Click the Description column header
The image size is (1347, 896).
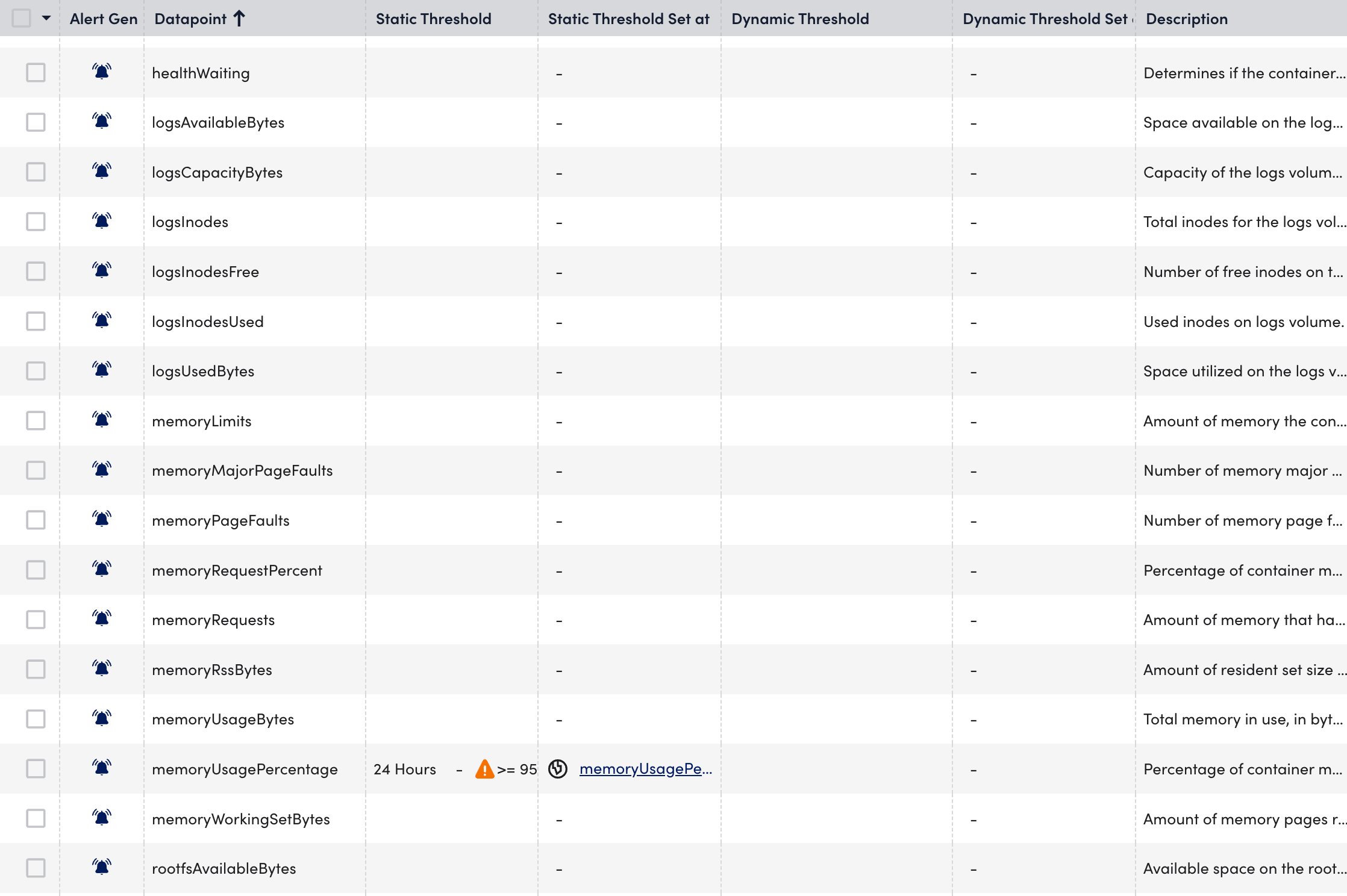1187,19
